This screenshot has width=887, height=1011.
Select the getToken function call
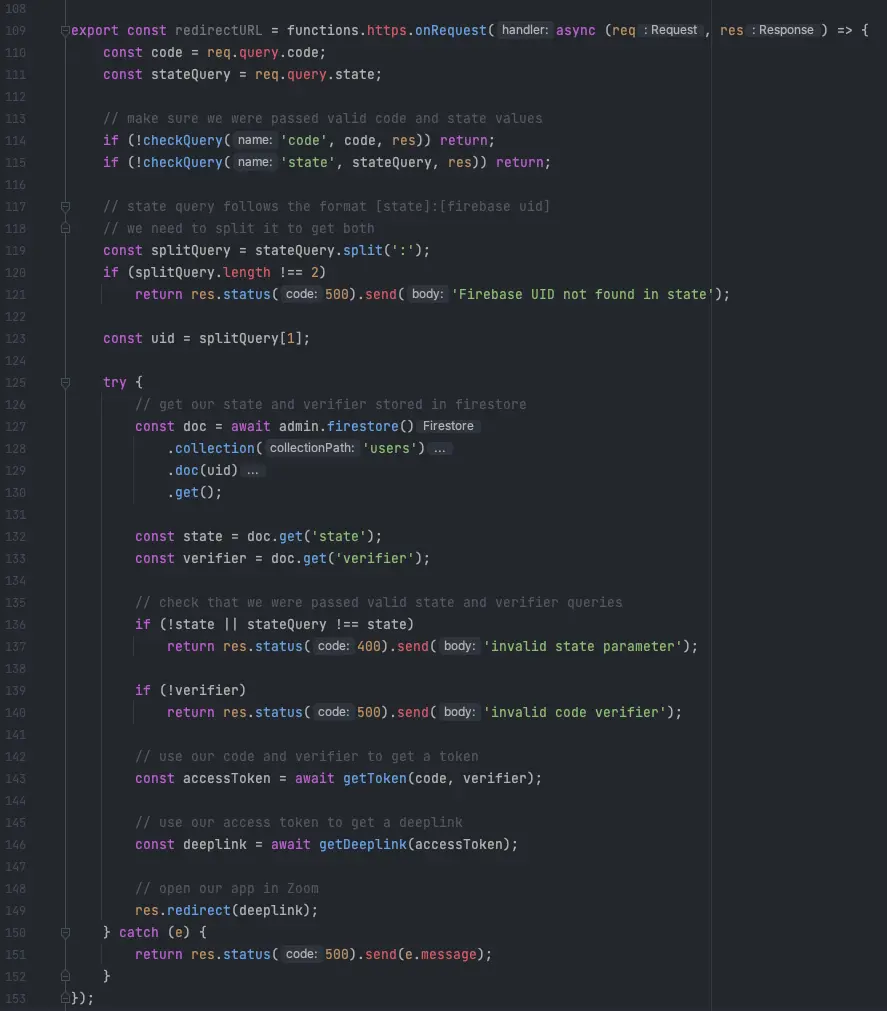click(375, 778)
